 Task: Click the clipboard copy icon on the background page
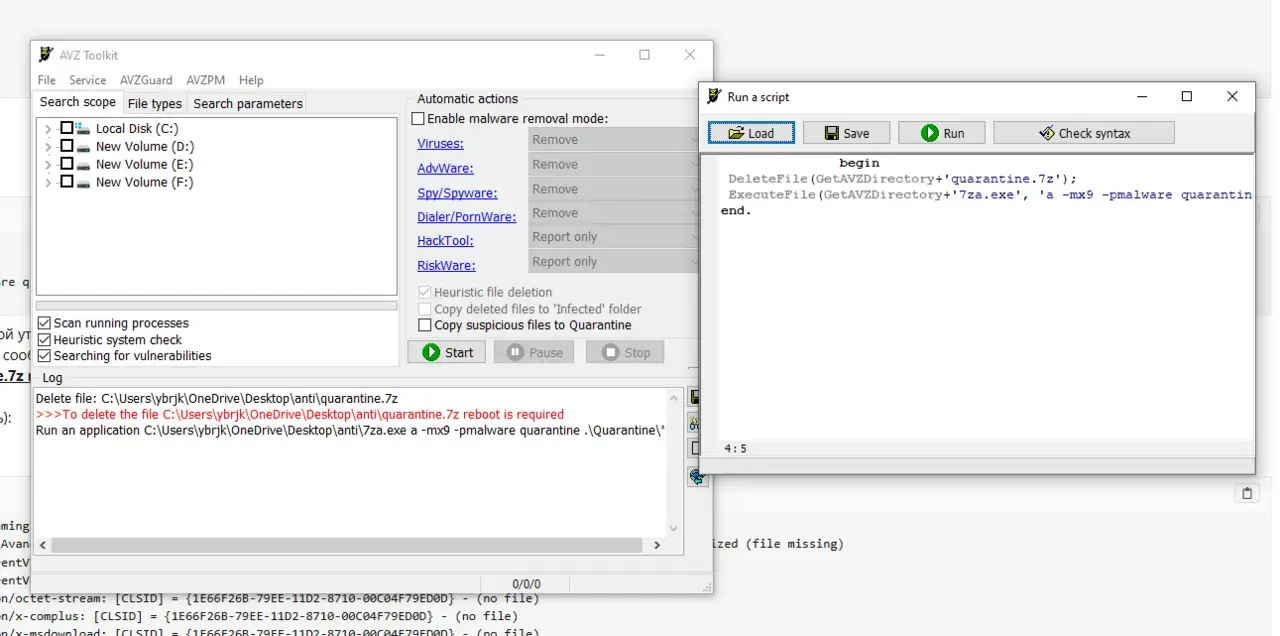coord(1247,493)
